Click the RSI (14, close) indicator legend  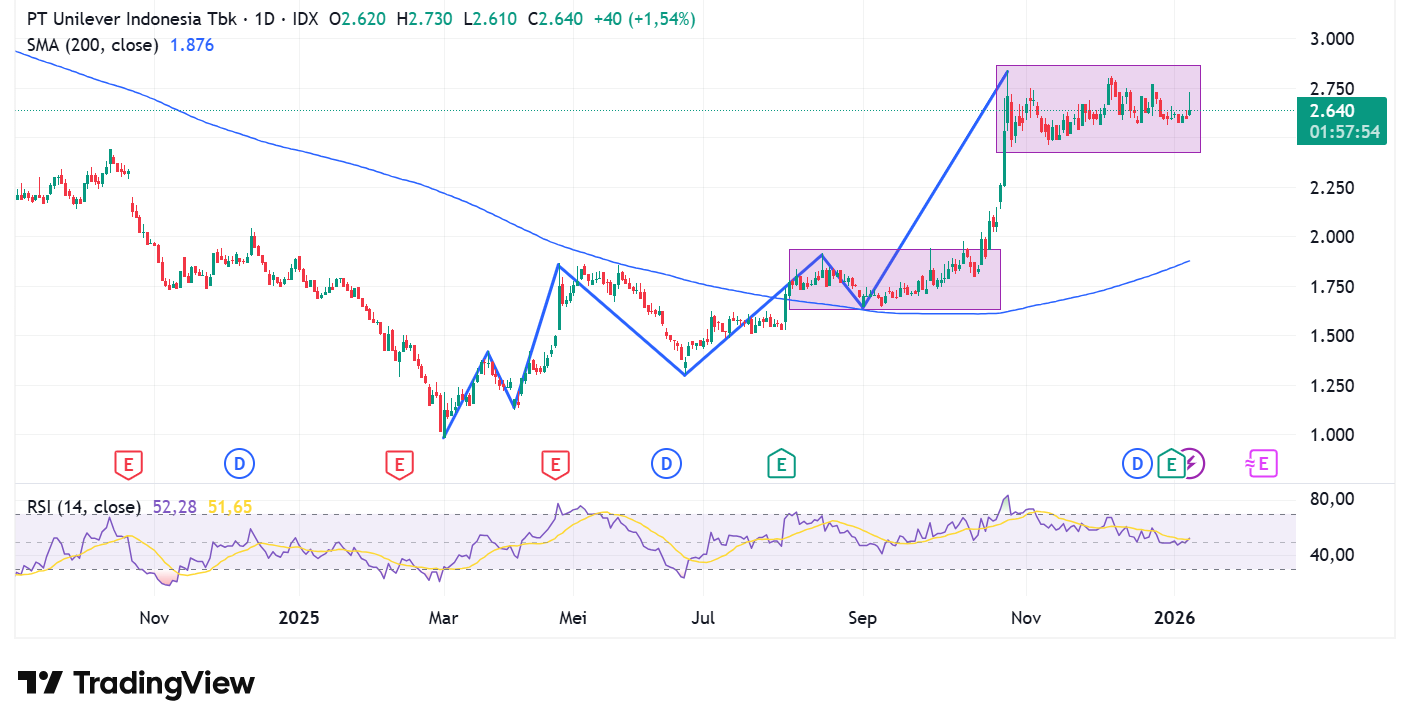pos(78,507)
